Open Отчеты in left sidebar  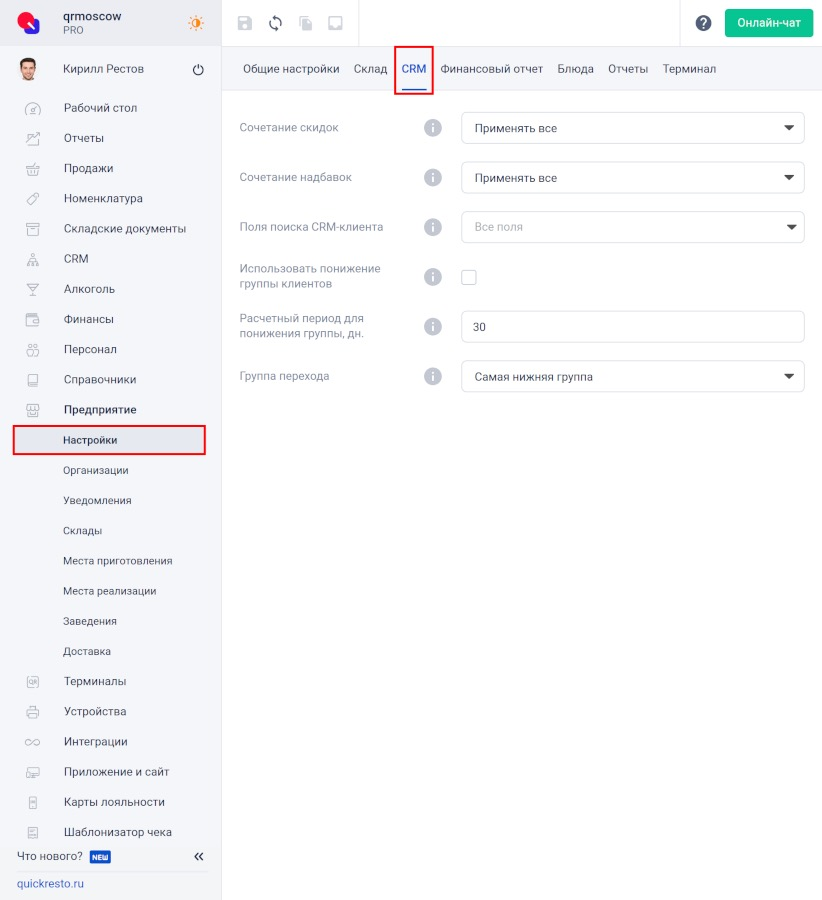click(83, 138)
